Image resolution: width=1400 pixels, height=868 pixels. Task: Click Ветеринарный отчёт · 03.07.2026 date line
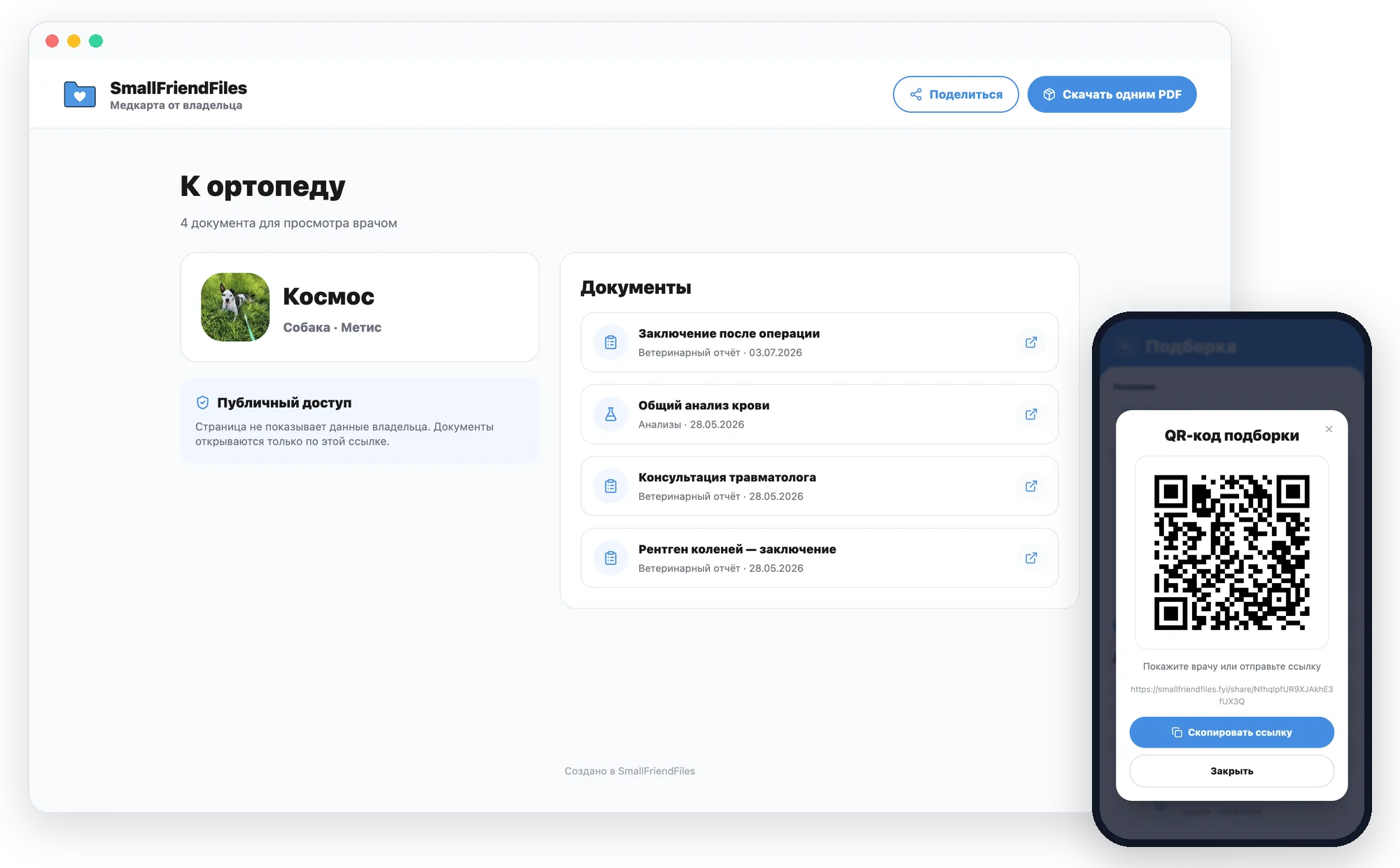[x=720, y=353]
